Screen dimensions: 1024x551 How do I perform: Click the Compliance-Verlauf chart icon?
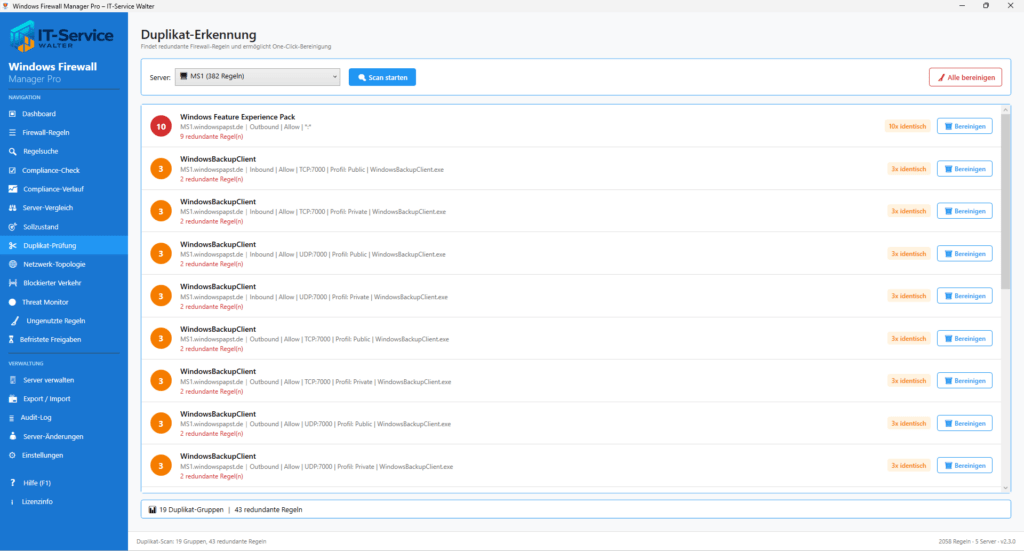(12, 189)
